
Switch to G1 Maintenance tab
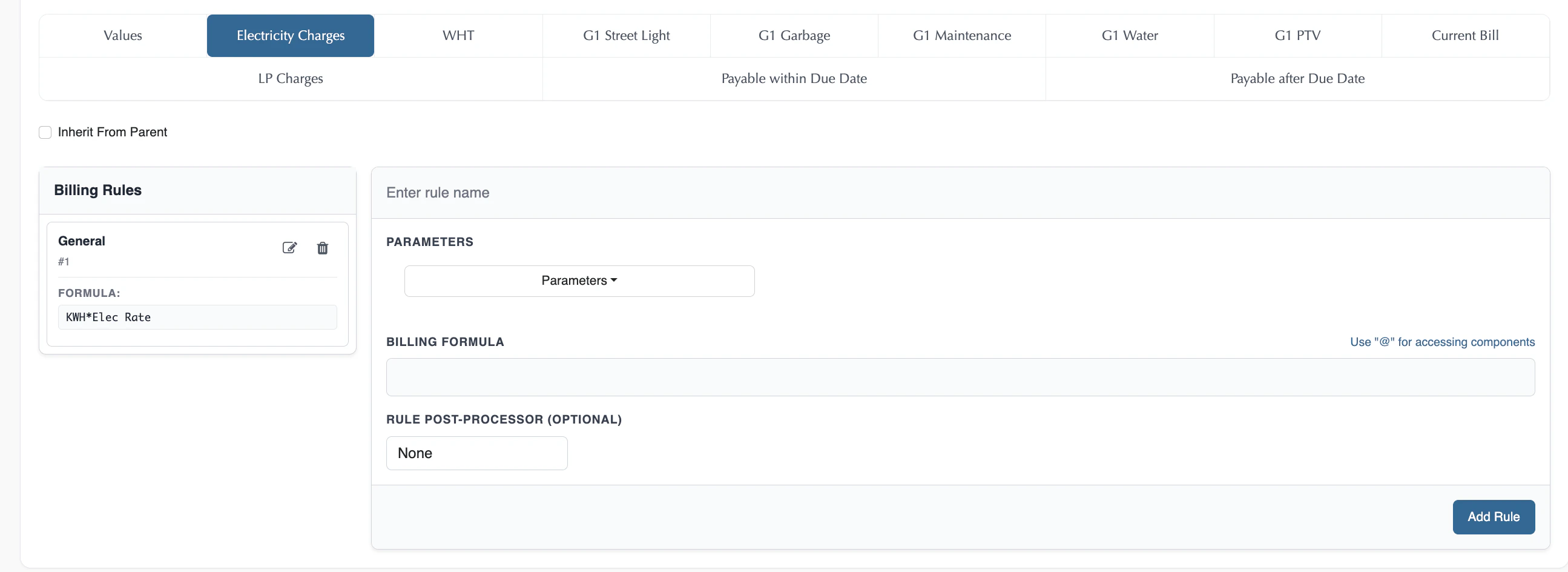[x=962, y=35]
